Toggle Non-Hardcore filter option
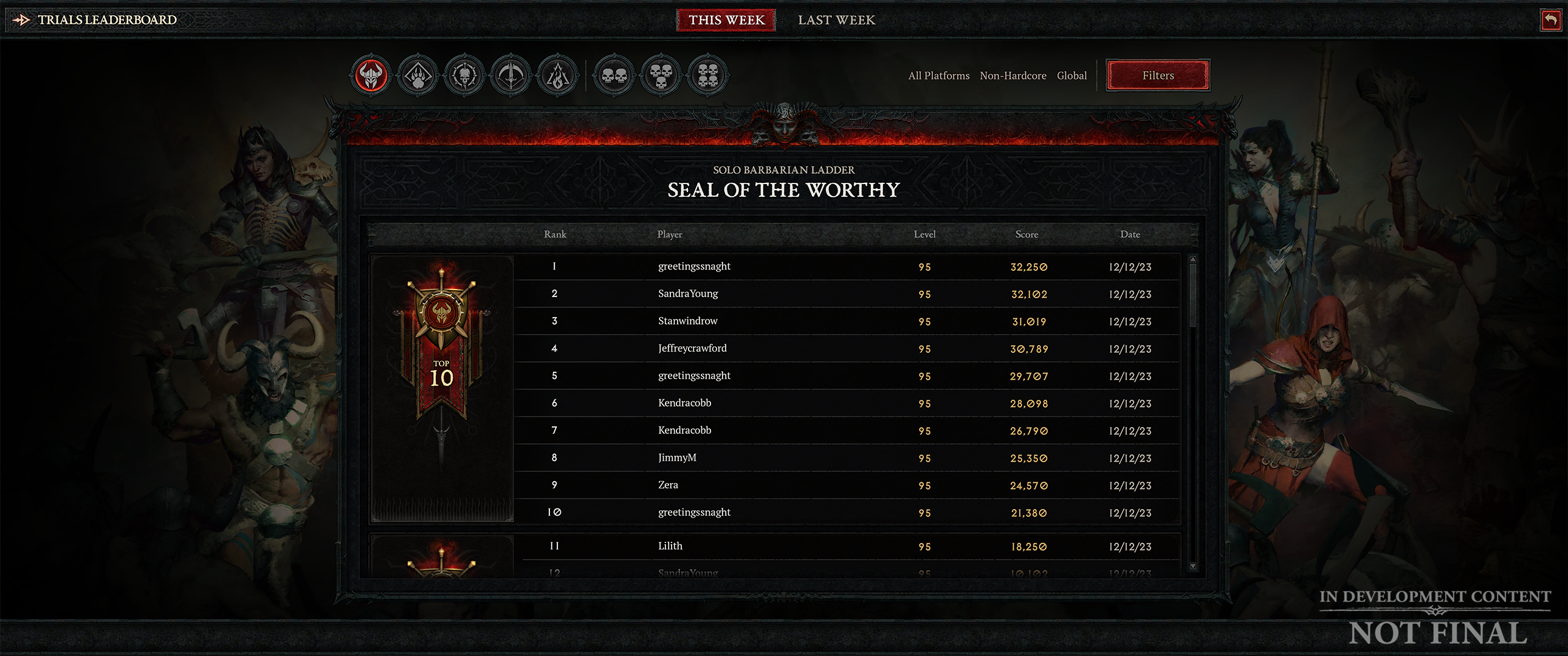Viewport: 1568px width, 656px height. 1011,75
